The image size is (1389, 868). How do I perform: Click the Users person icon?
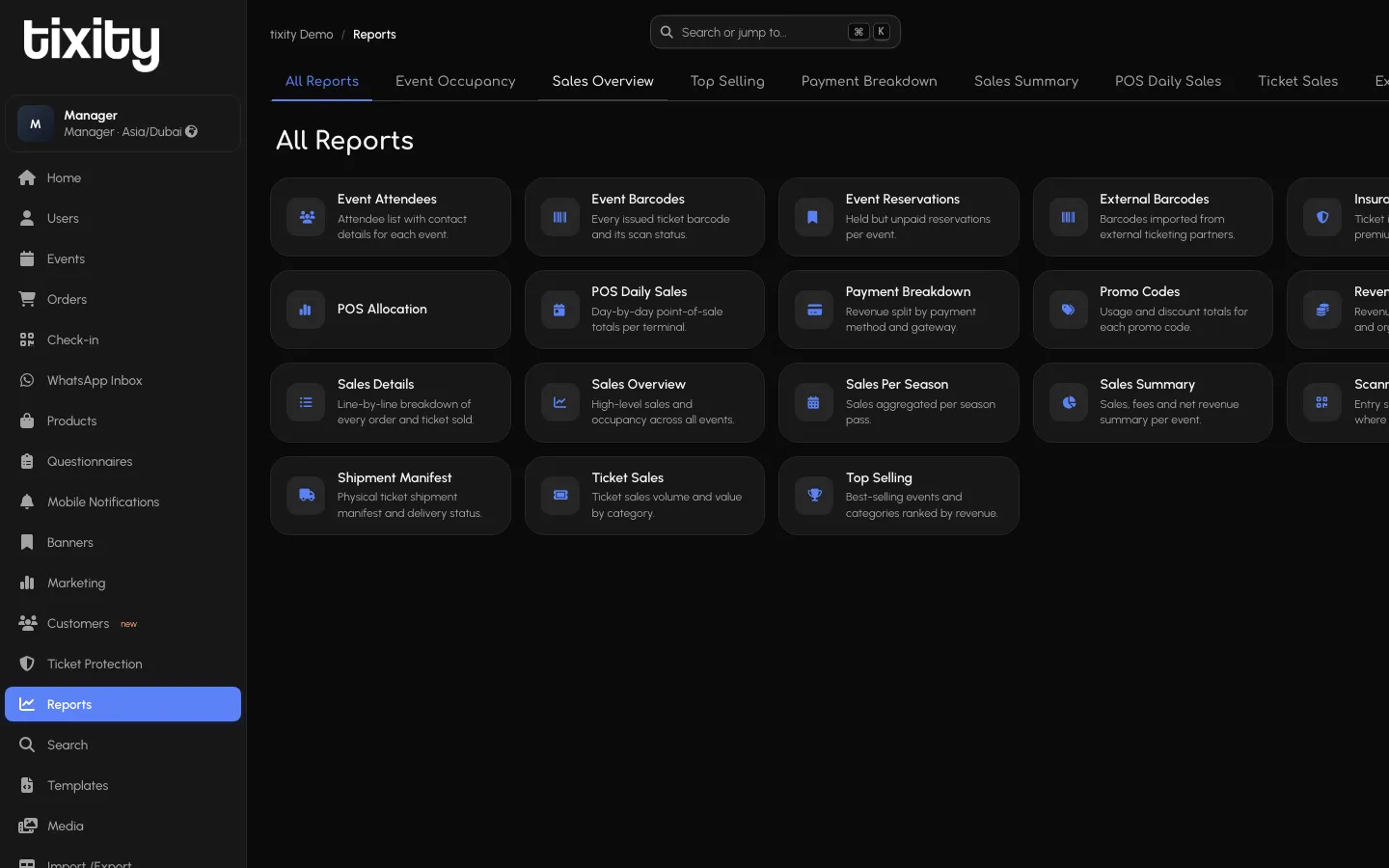pyautogui.click(x=27, y=218)
